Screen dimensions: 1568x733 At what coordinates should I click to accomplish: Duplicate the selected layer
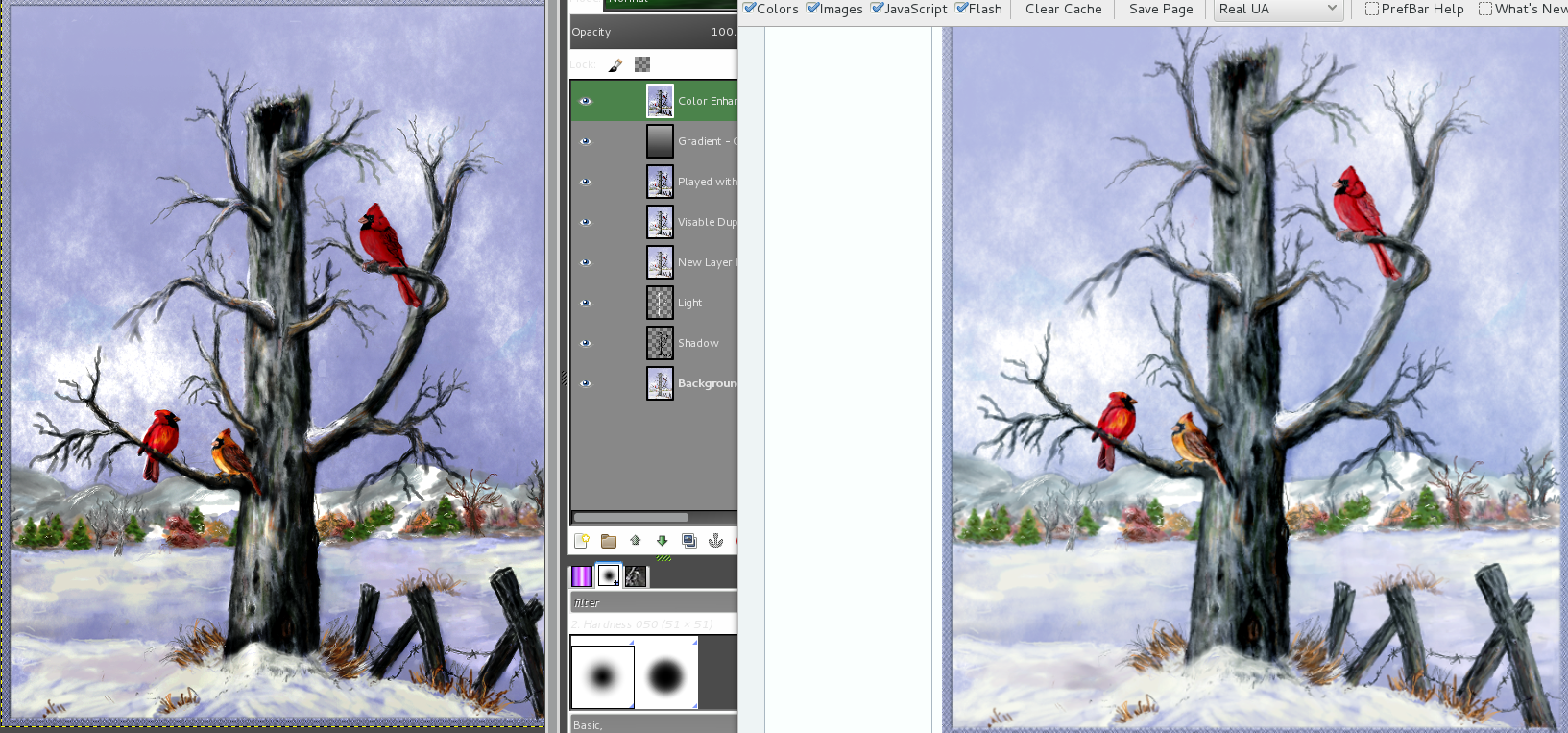tap(688, 541)
